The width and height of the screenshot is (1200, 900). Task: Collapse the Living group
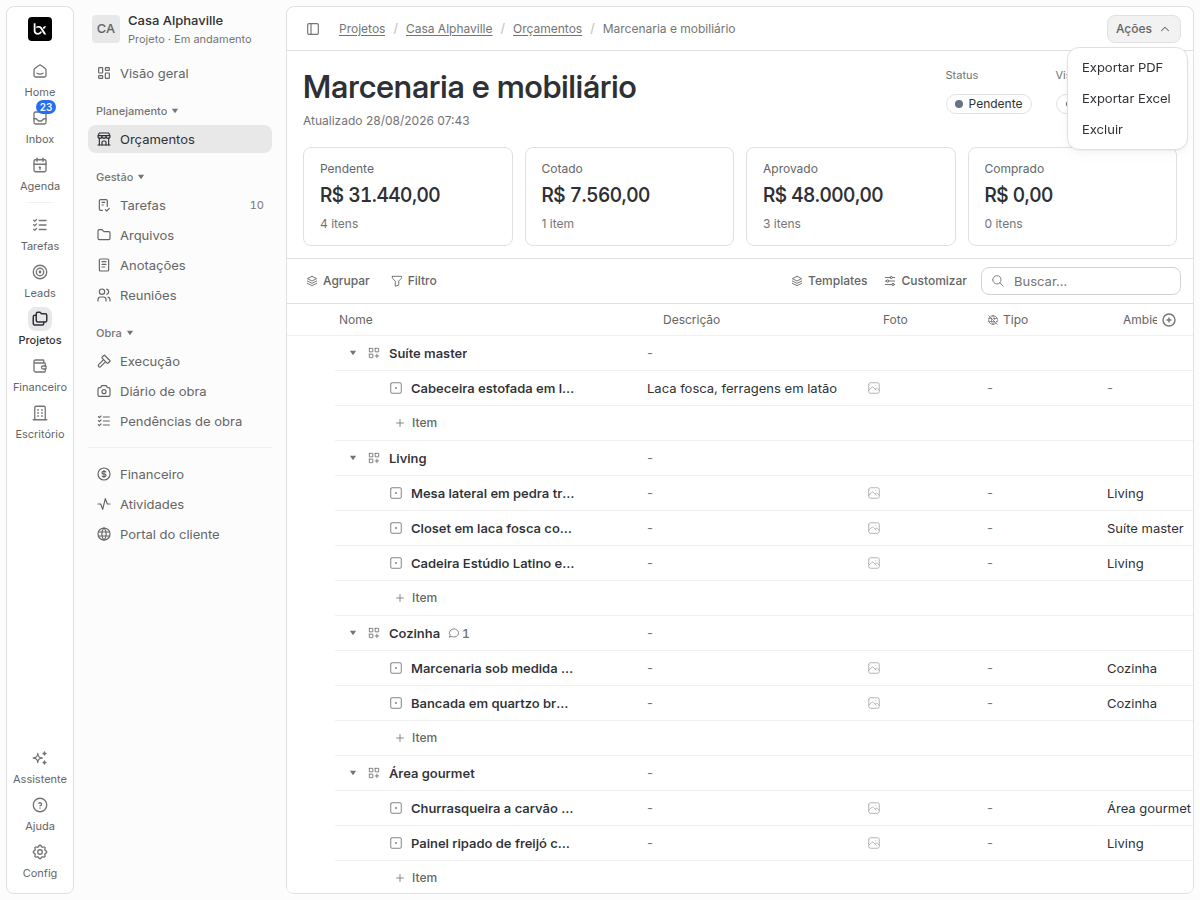352,458
